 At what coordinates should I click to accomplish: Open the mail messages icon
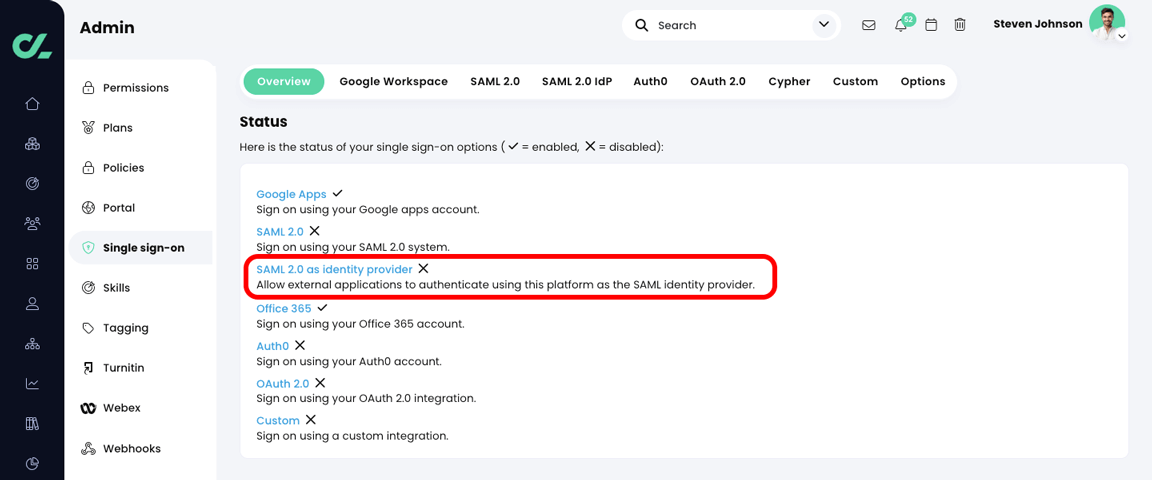(x=868, y=25)
